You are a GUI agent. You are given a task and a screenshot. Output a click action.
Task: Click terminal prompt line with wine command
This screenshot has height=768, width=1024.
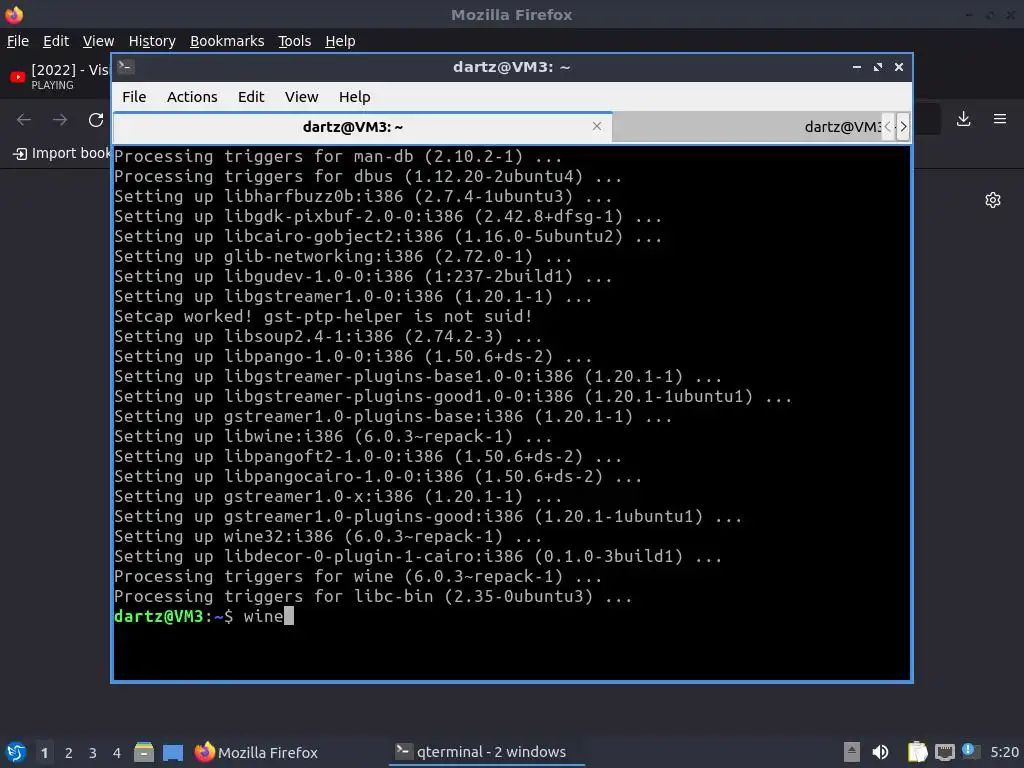pyautogui.click(x=204, y=616)
